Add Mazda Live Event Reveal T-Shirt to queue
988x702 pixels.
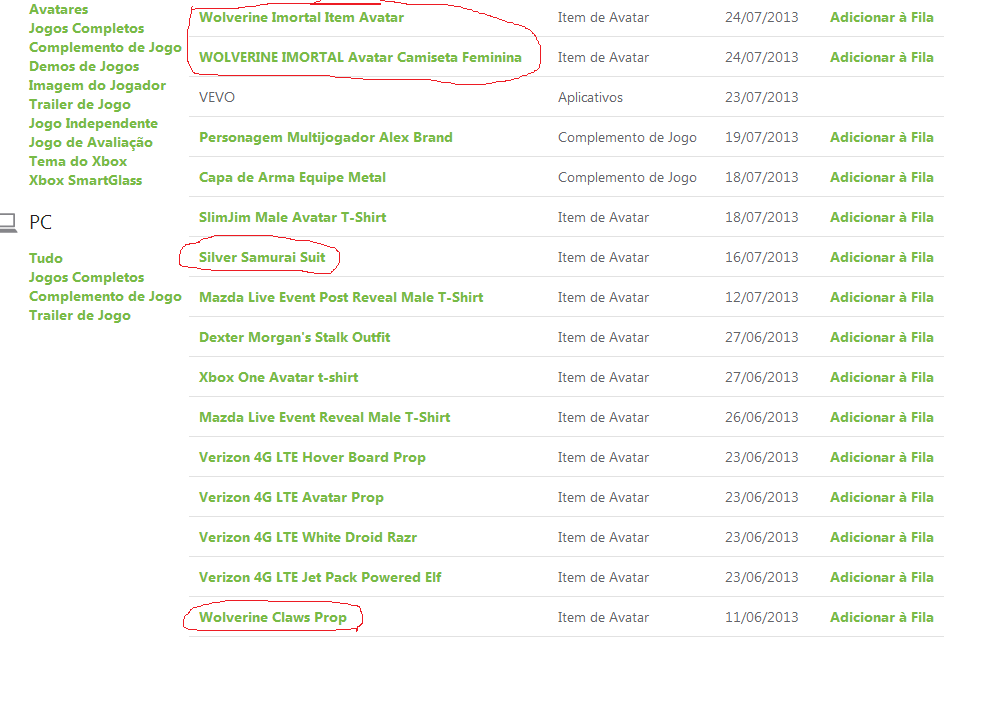[x=882, y=417]
